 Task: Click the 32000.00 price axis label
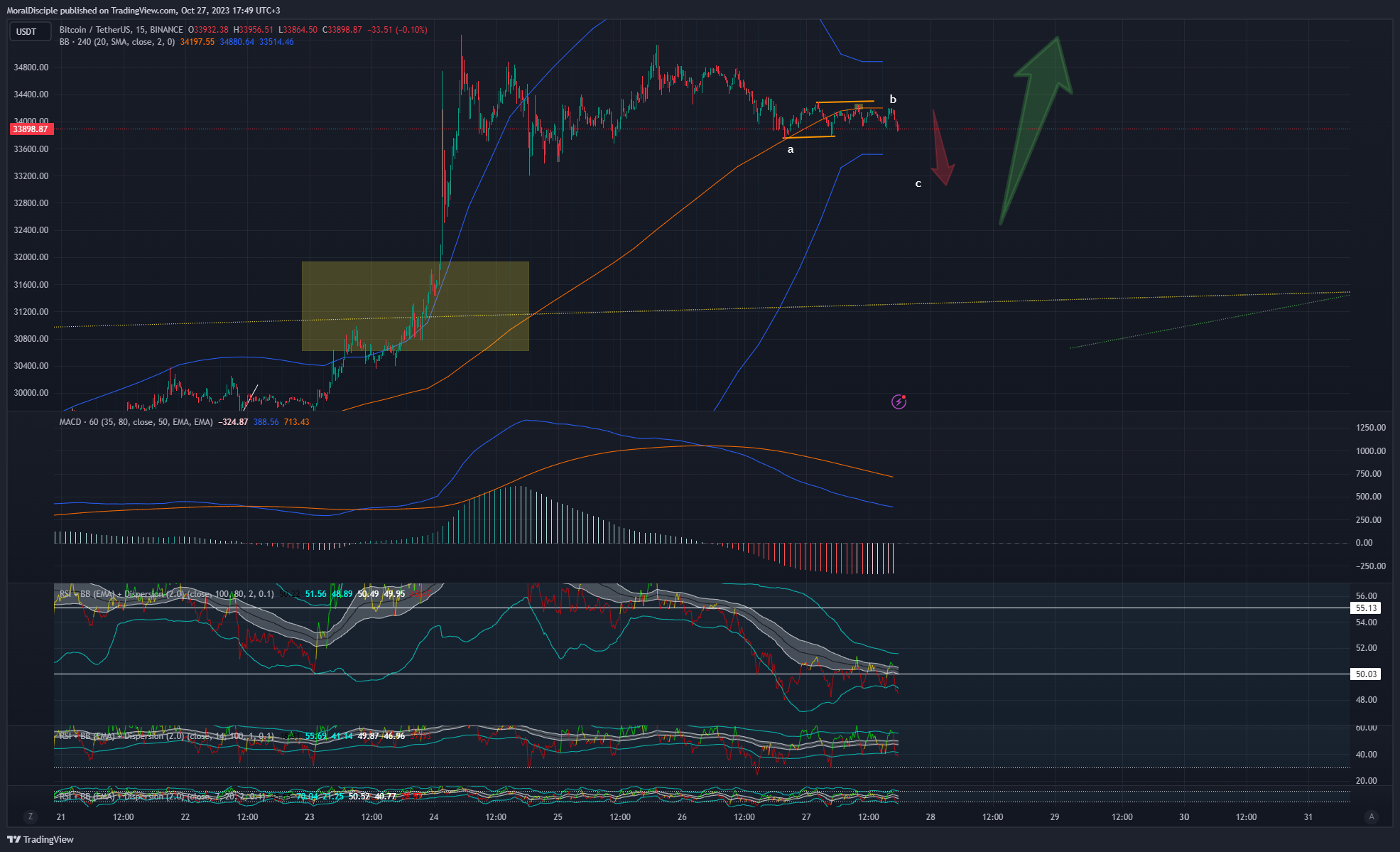pos(31,257)
